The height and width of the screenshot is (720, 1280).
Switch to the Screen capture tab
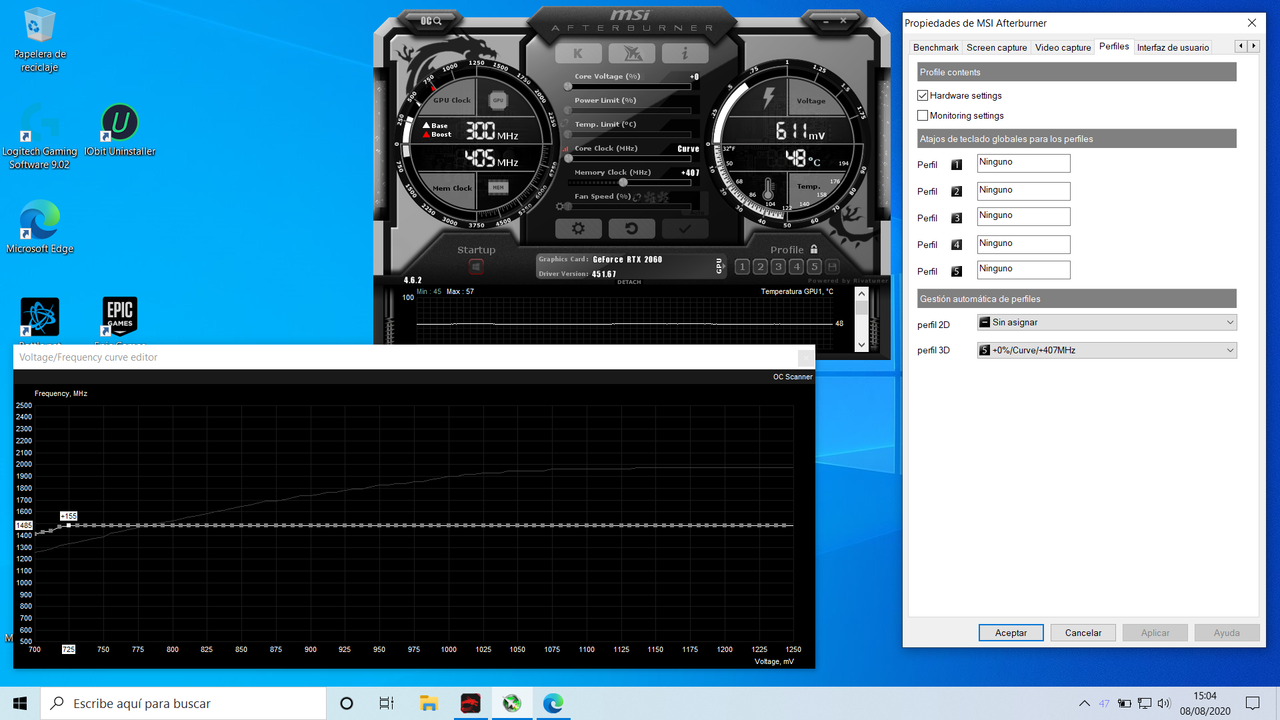point(997,47)
